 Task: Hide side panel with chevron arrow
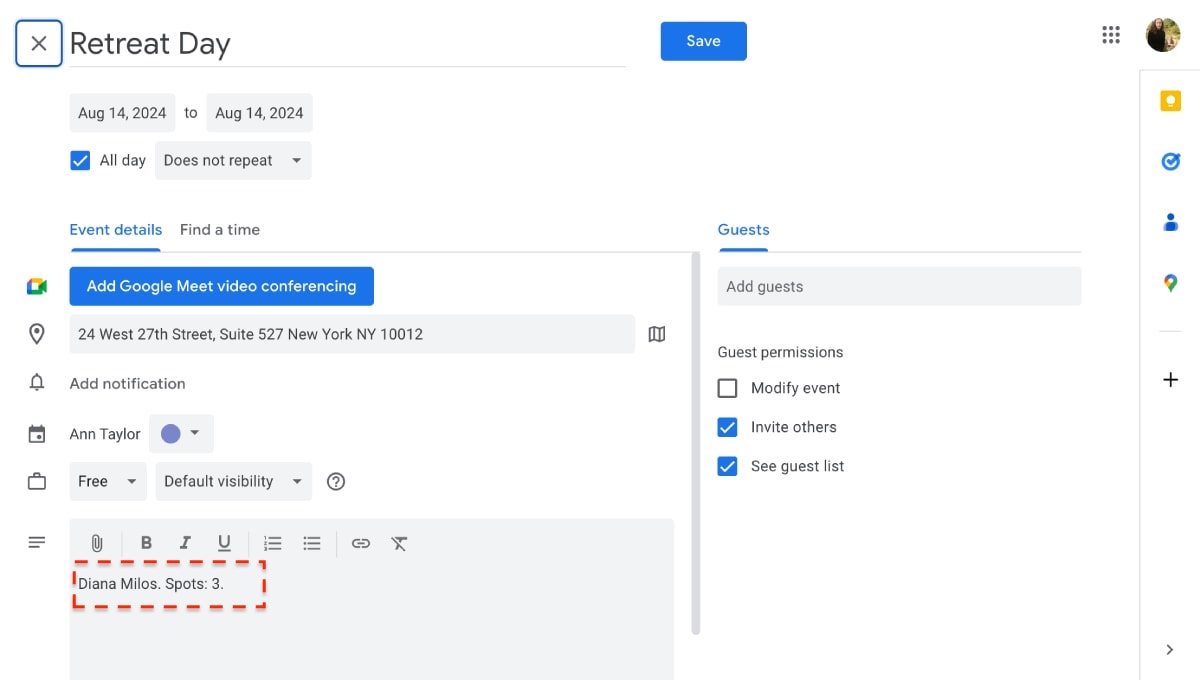(1170, 650)
